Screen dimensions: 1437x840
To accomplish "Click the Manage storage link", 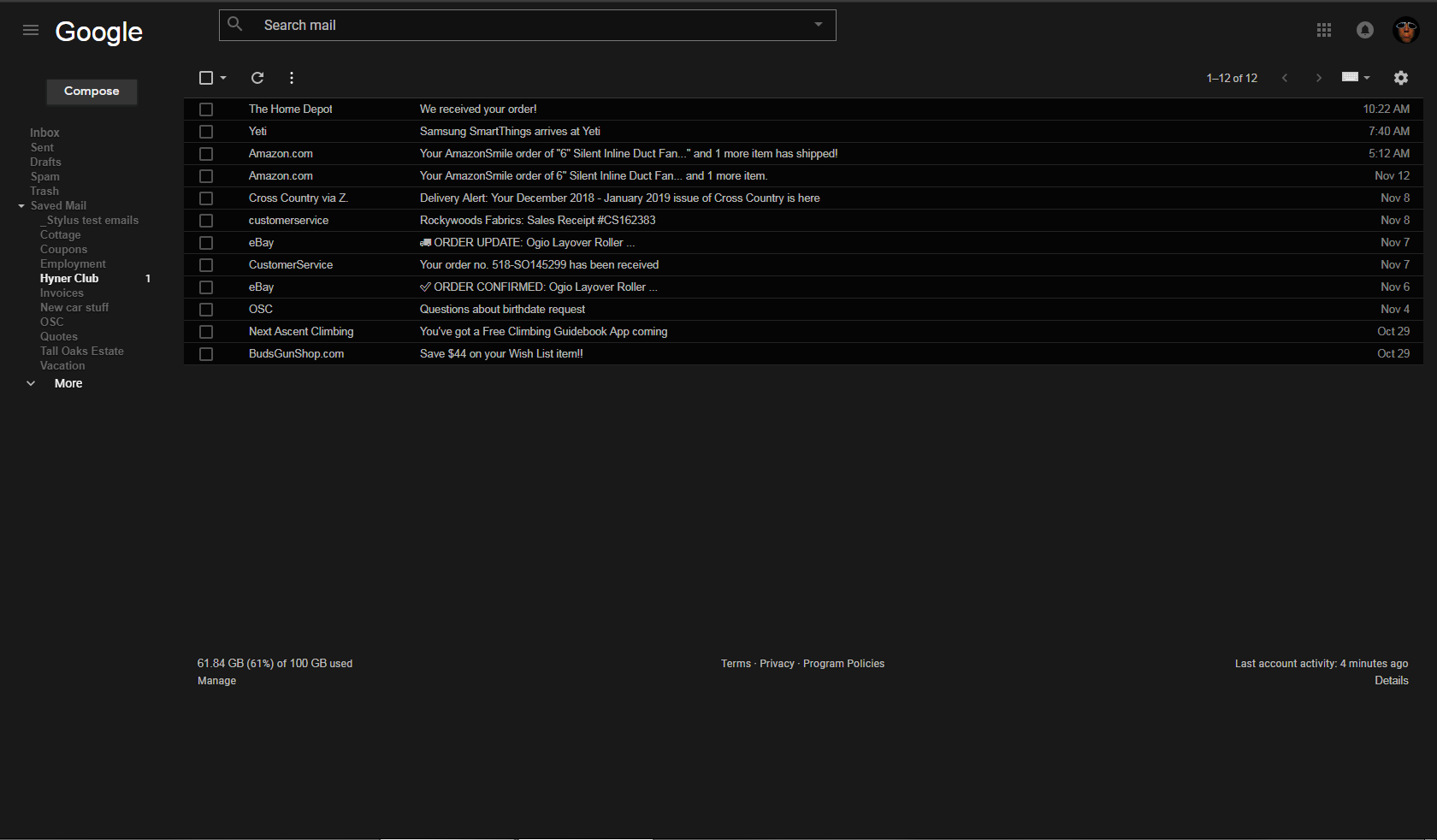I will [x=216, y=681].
